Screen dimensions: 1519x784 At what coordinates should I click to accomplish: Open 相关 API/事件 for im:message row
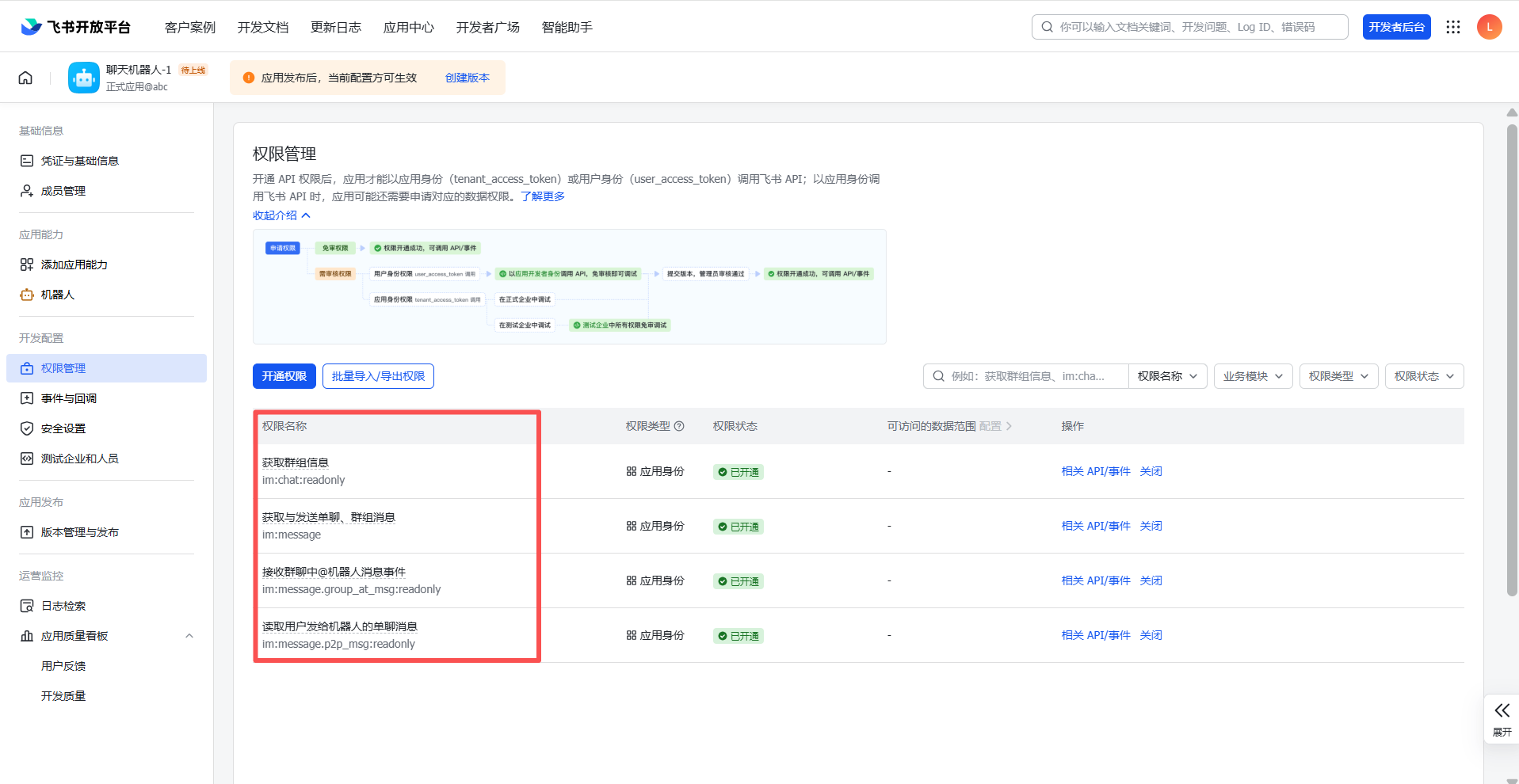tap(1096, 526)
